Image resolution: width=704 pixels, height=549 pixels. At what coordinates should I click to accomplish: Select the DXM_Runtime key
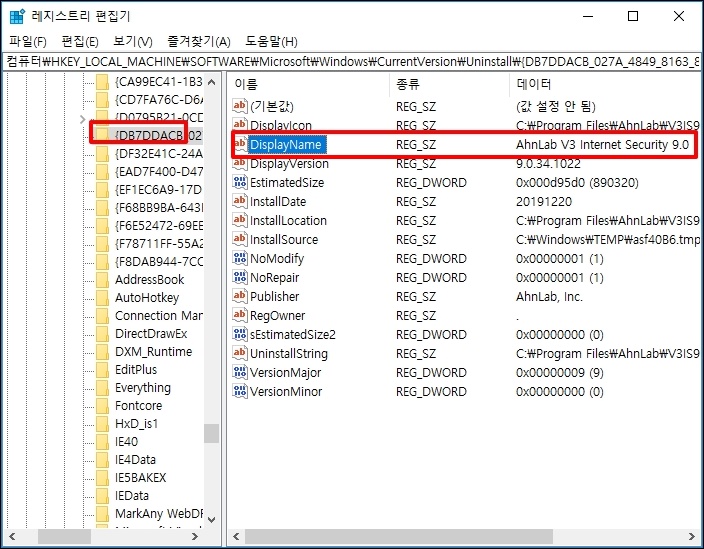154,351
